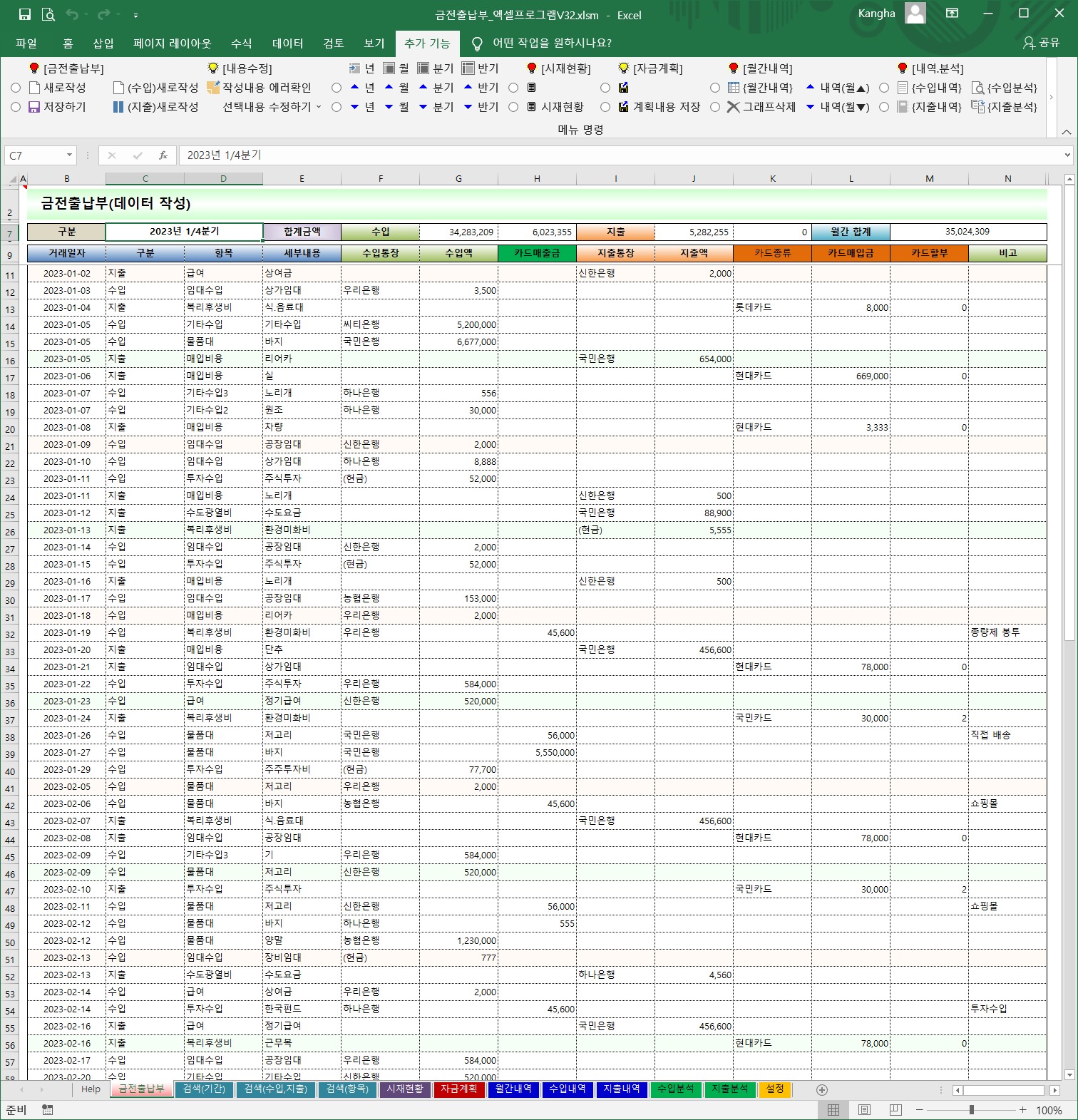1078x1120 pixels.
Task: Click the Kangha account name
Action: (x=876, y=14)
